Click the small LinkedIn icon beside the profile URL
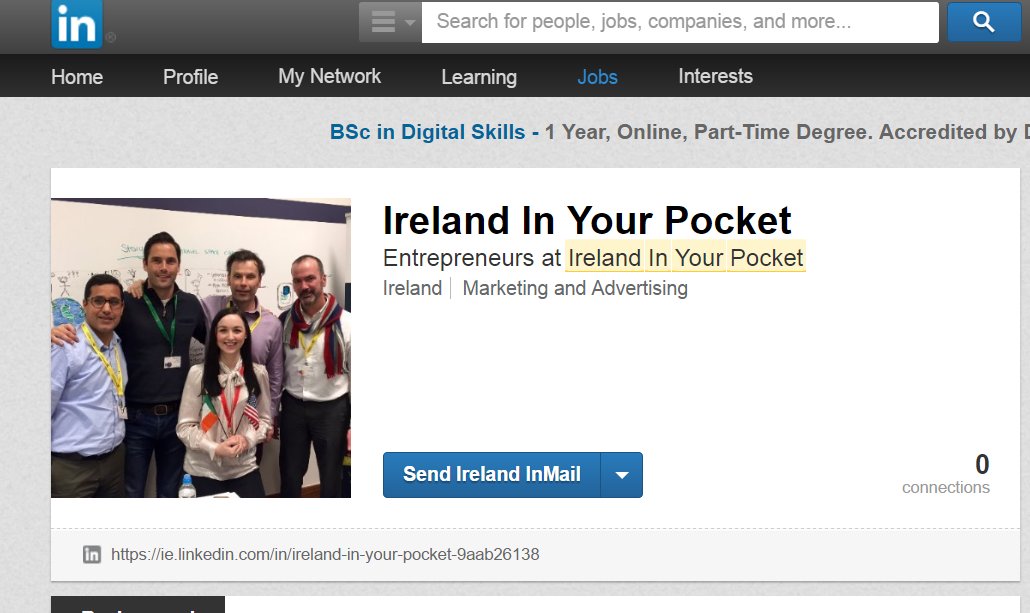This screenshot has width=1030, height=613. 93,554
